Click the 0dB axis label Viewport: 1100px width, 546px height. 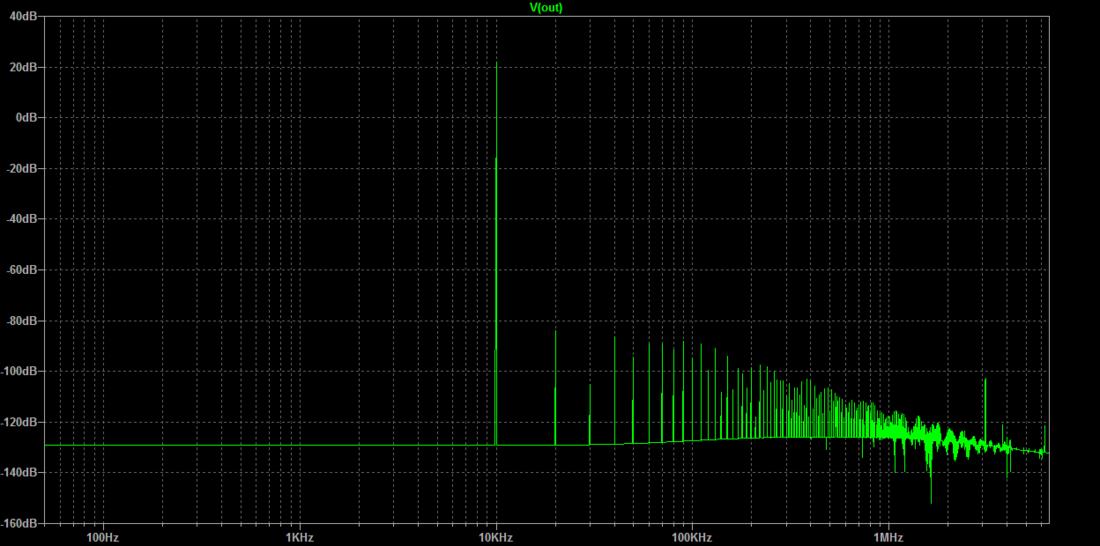pos(26,118)
